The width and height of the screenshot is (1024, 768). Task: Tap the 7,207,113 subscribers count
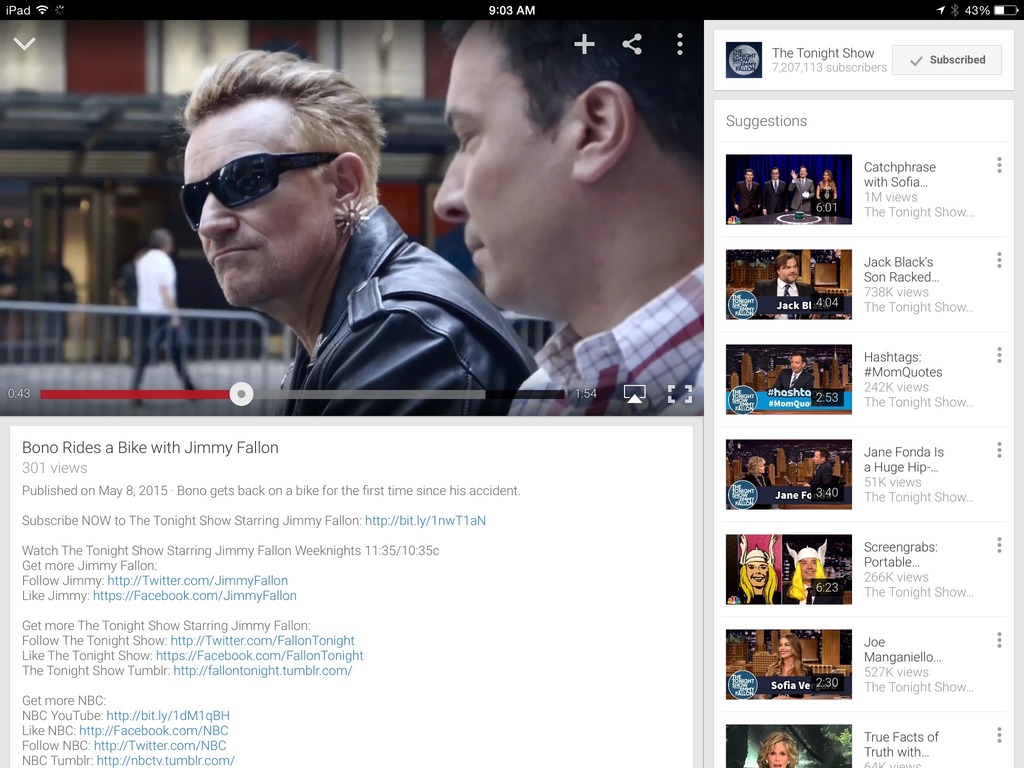829,68
